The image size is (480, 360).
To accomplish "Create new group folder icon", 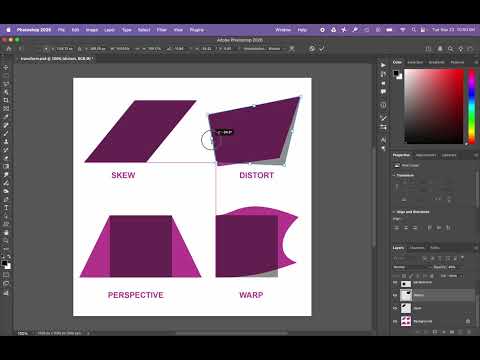I will pos(452,332).
